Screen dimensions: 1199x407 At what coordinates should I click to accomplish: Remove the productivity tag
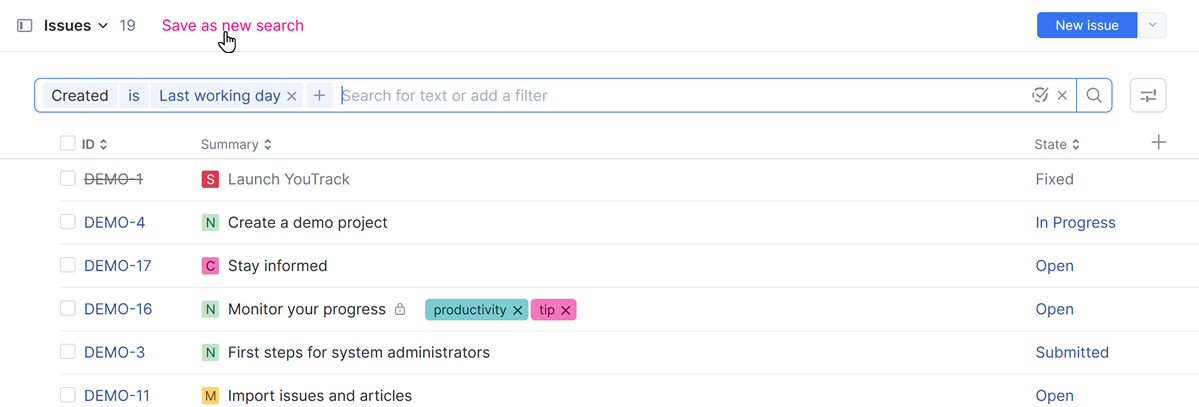click(518, 310)
